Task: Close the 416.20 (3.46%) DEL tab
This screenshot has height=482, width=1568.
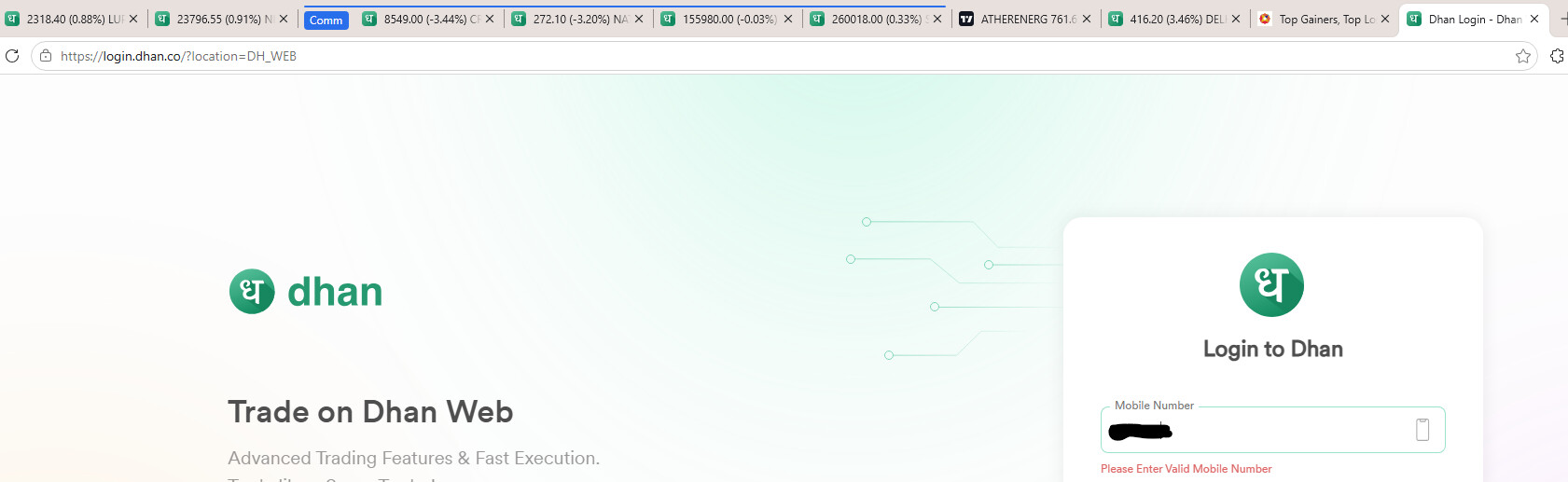Action: 1236,19
